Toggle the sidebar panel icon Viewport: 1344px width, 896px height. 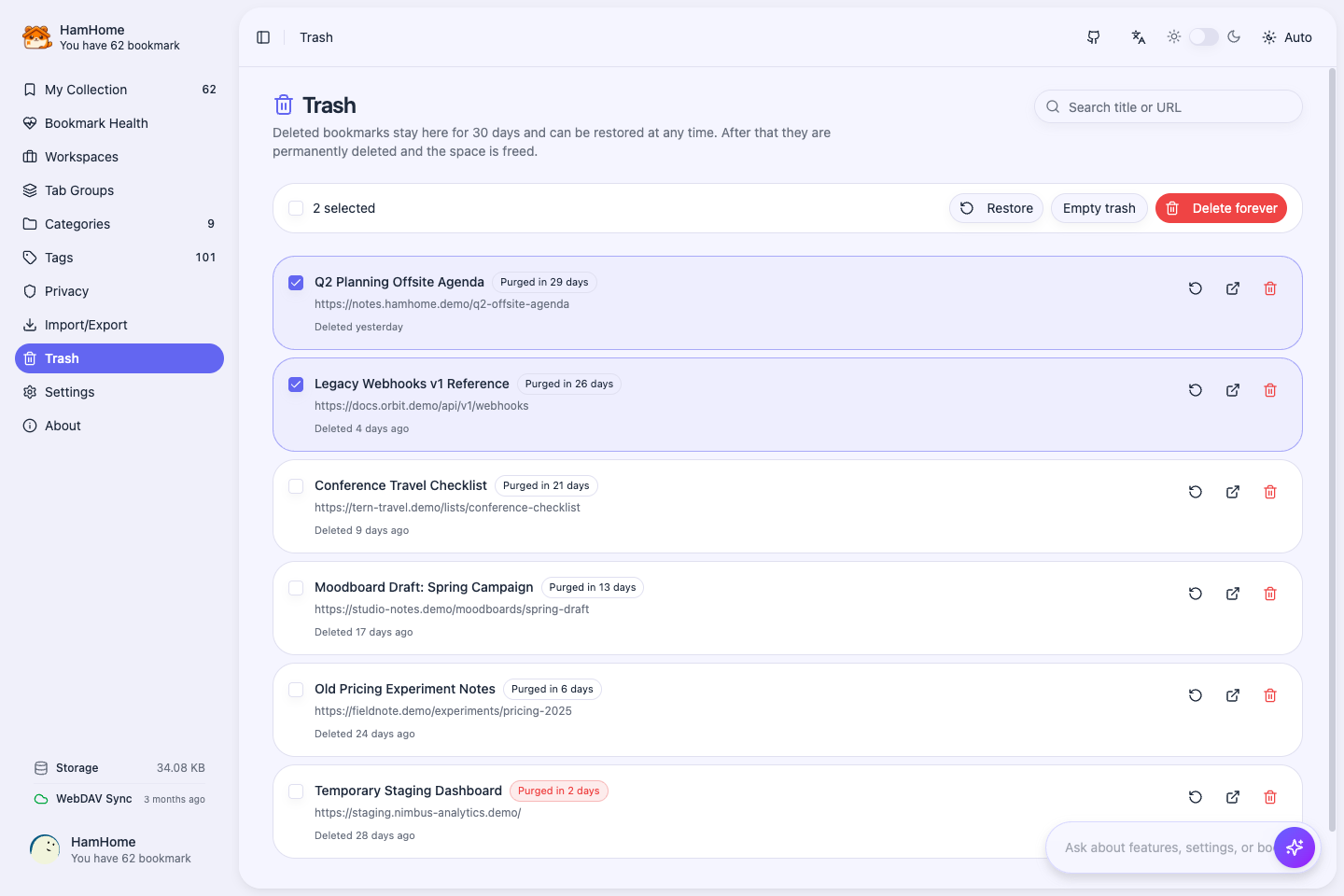(x=263, y=37)
